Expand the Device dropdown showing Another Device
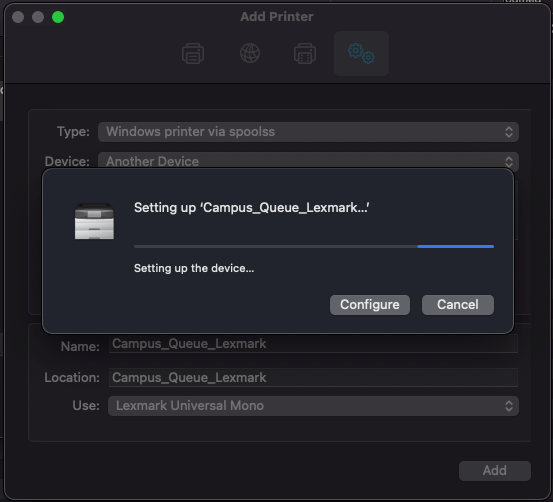 tap(308, 161)
